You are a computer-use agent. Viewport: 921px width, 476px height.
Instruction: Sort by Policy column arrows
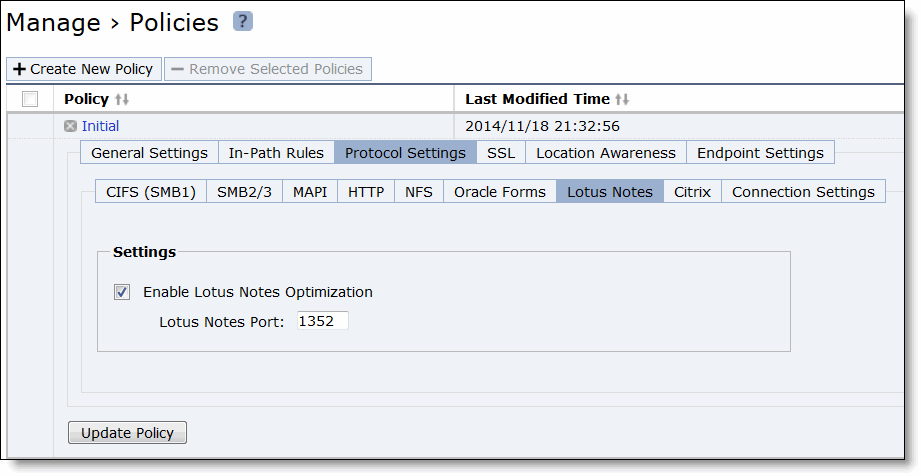click(x=122, y=99)
